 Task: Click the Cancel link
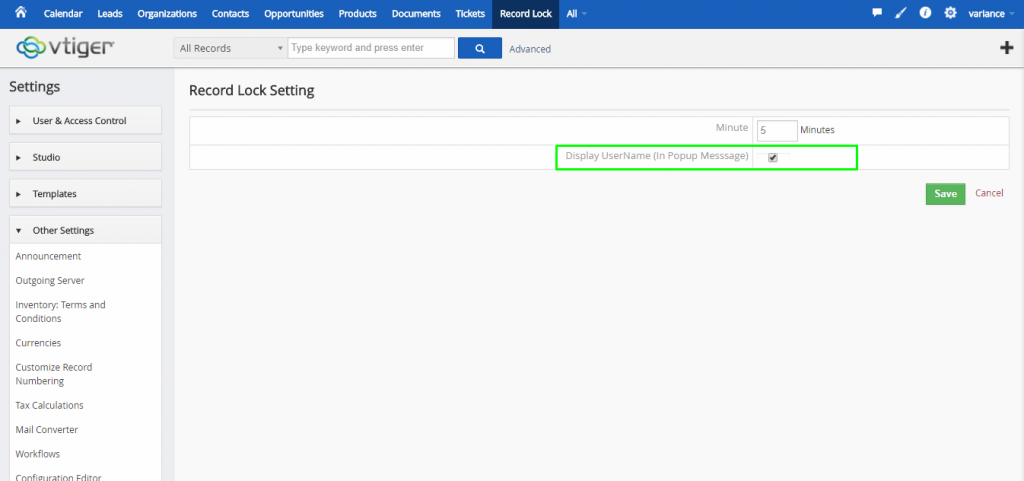click(x=989, y=193)
